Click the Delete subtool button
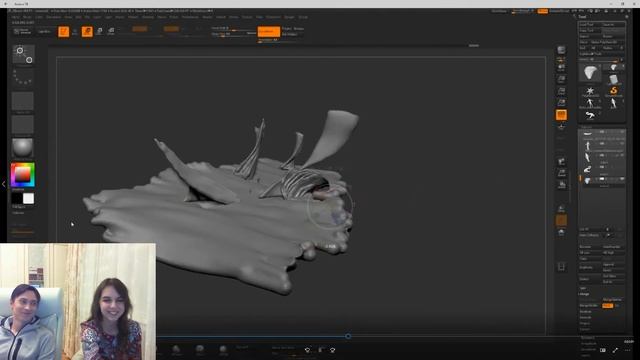 click(x=590, y=279)
